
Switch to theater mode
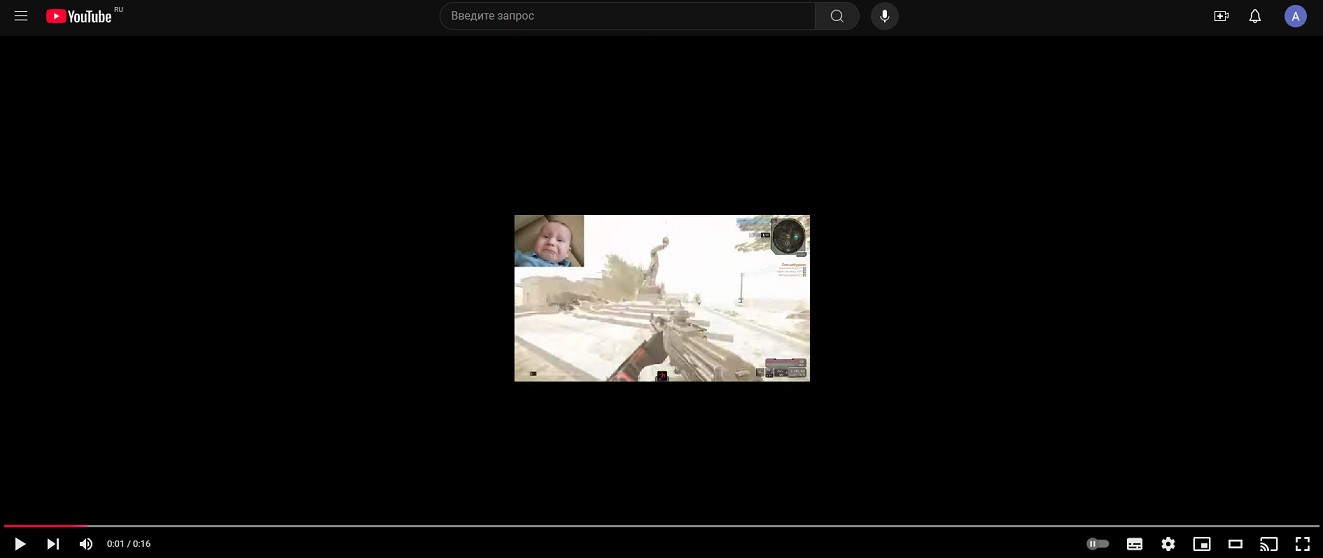pyautogui.click(x=1235, y=544)
